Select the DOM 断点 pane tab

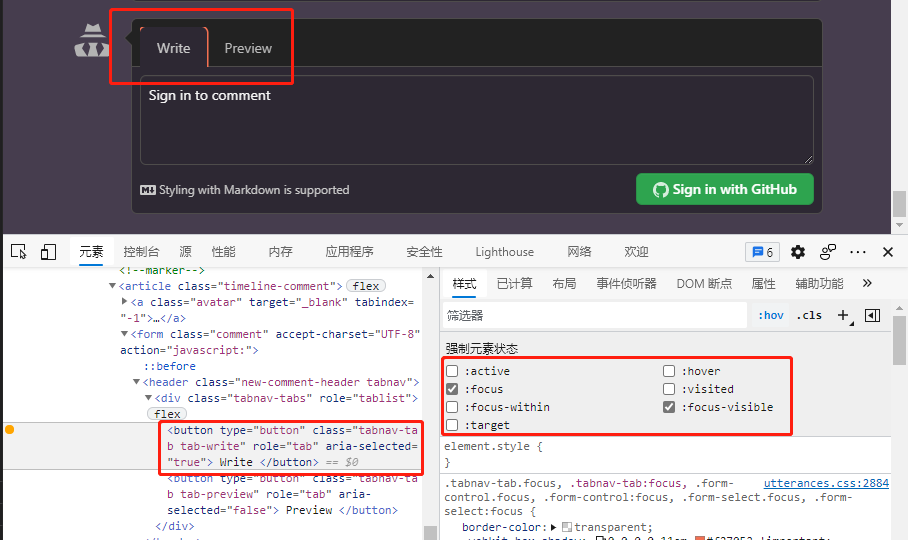pyautogui.click(x=704, y=284)
